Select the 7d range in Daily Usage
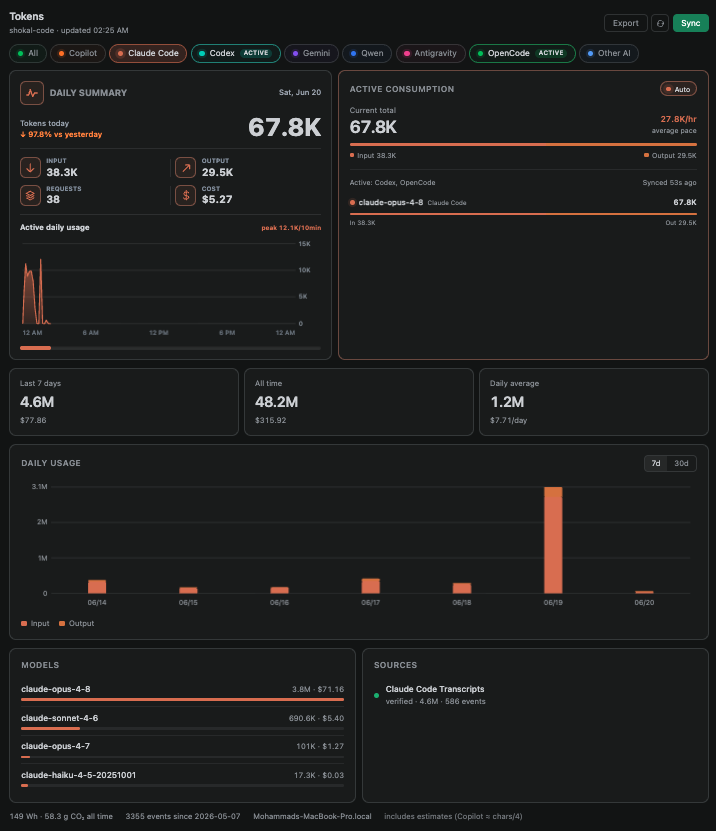This screenshot has width=716, height=831. (656, 463)
